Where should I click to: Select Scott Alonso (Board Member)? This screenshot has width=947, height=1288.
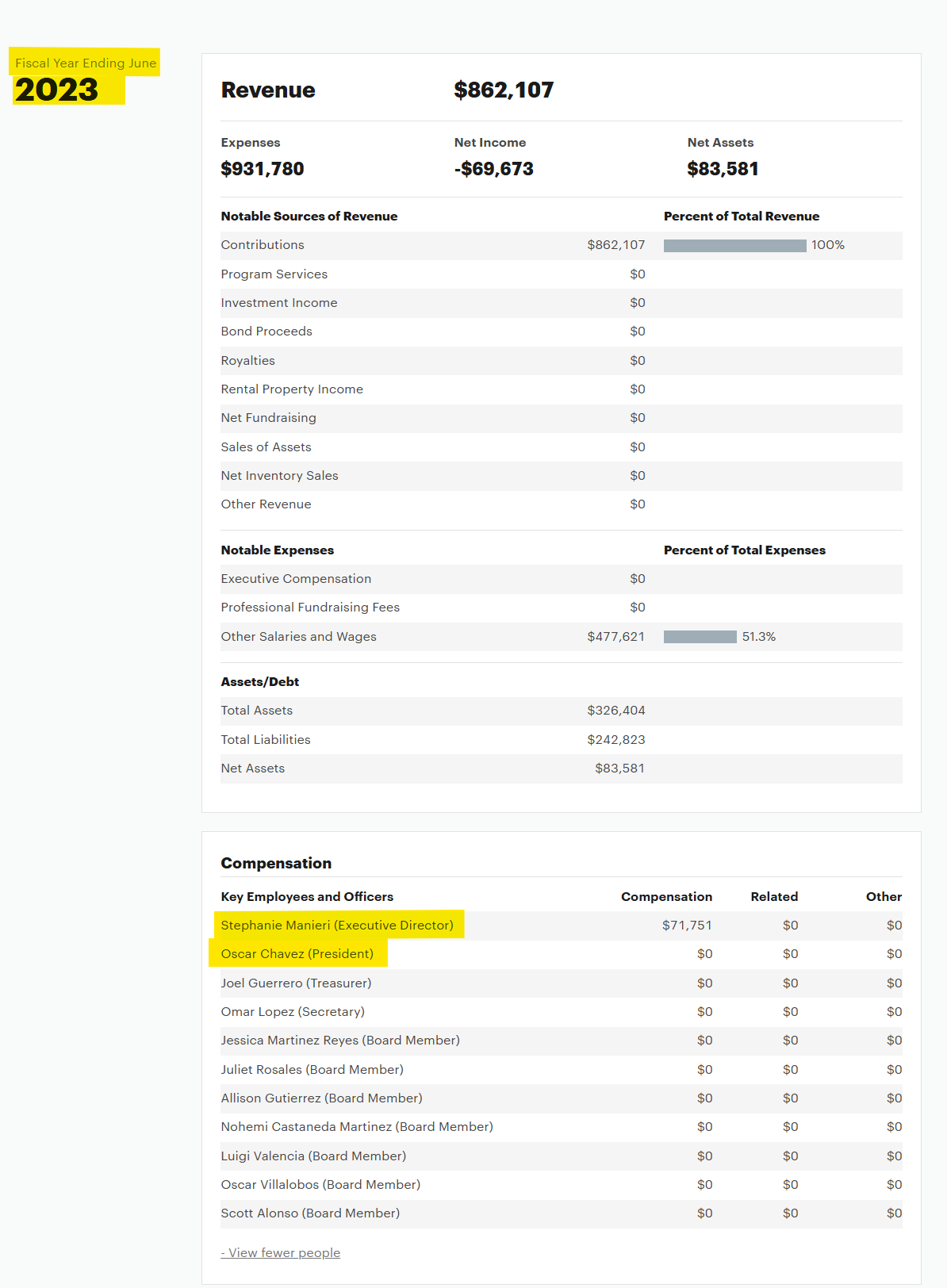click(310, 1213)
